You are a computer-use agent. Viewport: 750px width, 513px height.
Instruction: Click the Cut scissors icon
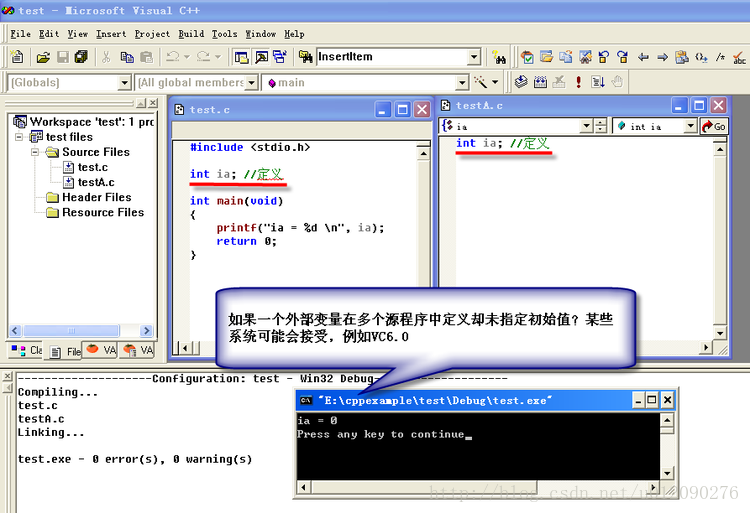(106, 57)
